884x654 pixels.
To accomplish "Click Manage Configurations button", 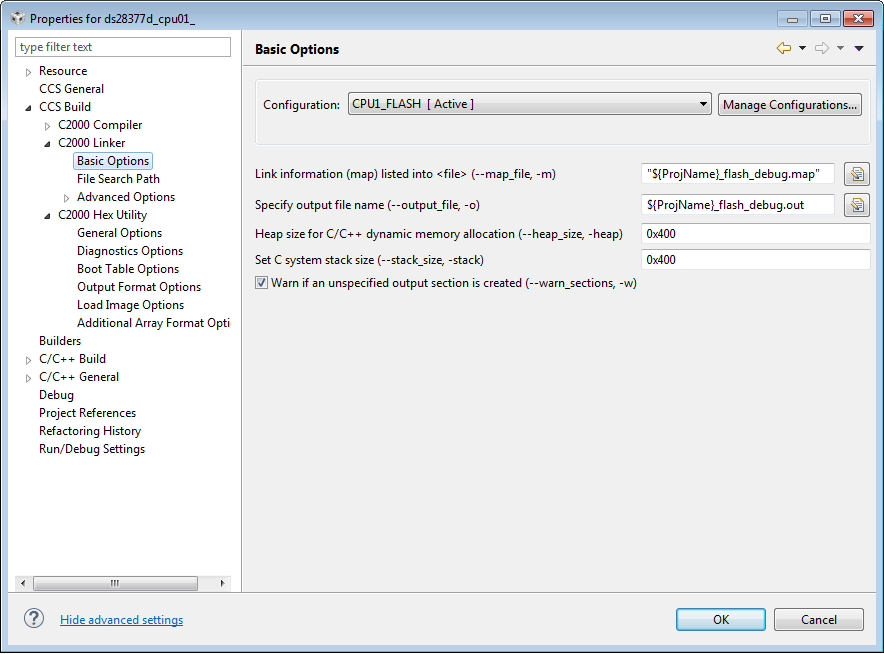I will pyautogui.click(x=789, y=105).
